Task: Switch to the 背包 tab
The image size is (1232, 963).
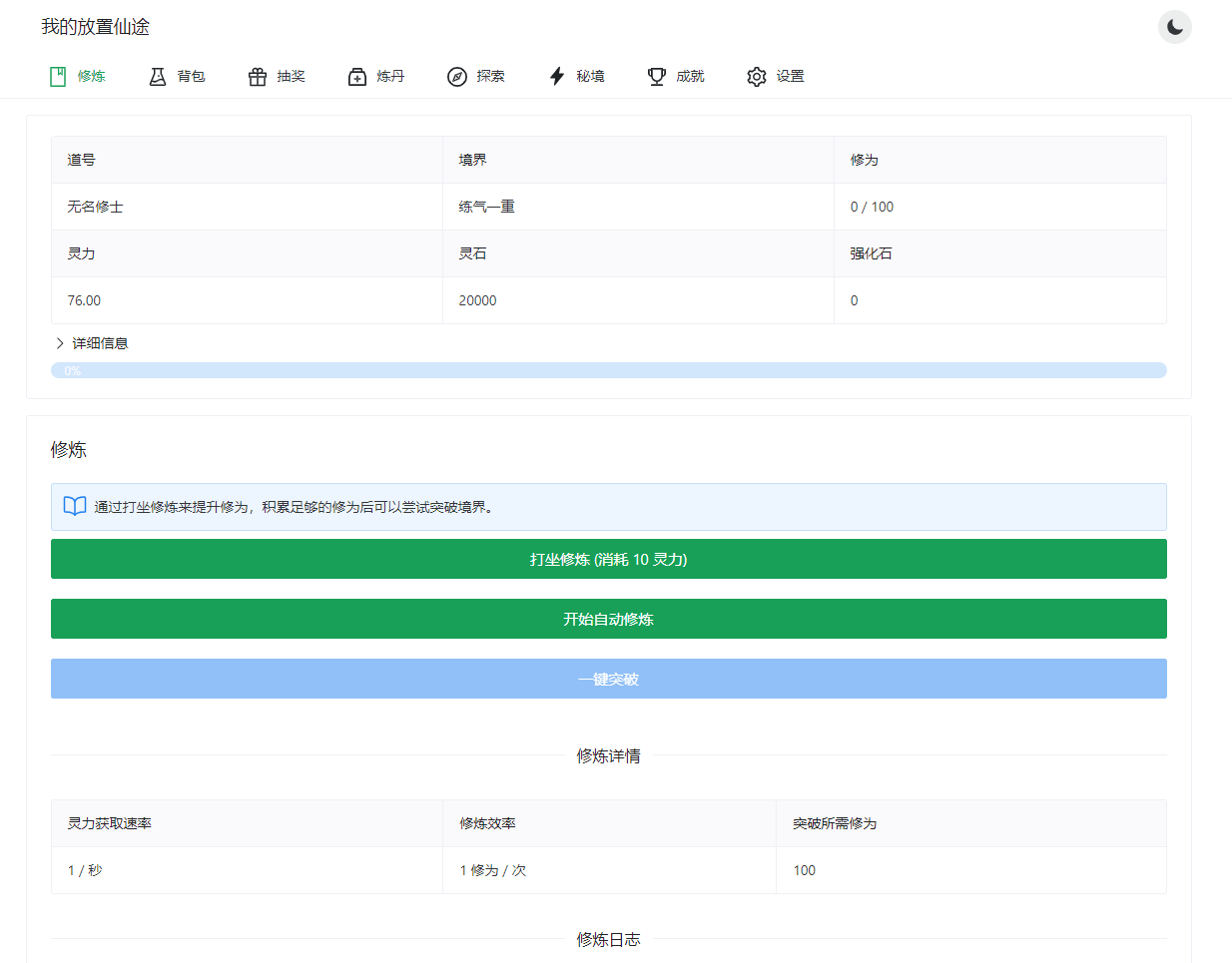Action: (x=191, y=77)
